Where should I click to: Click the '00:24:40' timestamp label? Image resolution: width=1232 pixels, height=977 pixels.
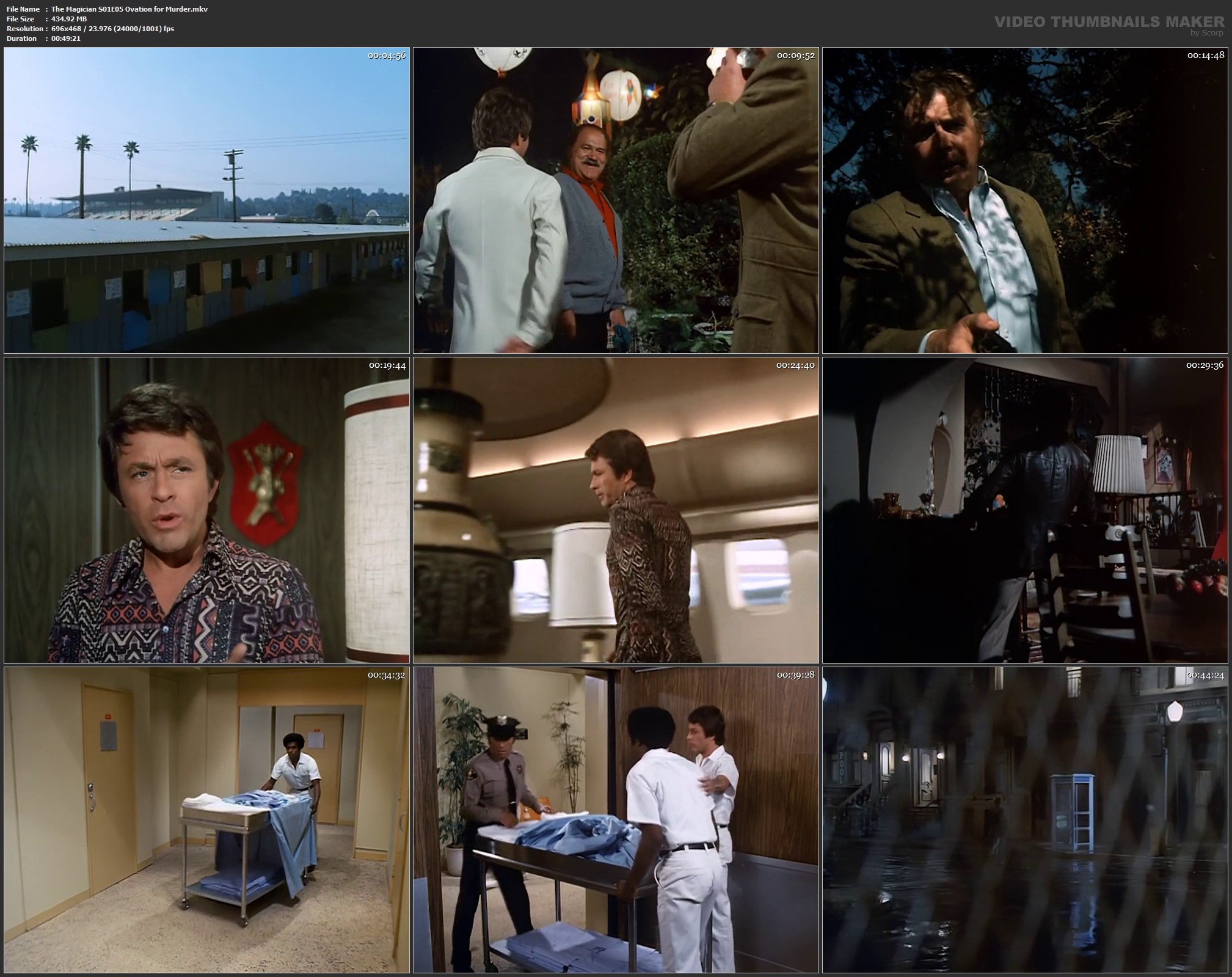(796, 365)
